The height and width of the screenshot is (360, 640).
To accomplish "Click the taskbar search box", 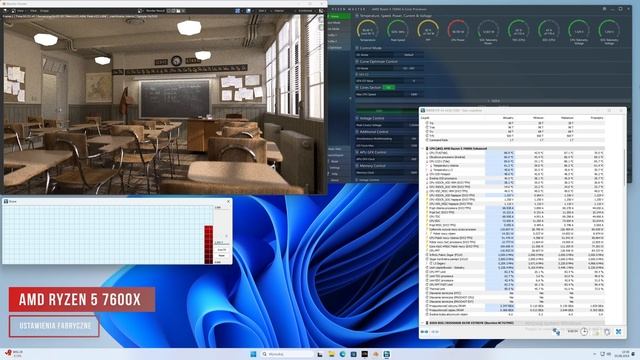I will click(x=287, y=354).
